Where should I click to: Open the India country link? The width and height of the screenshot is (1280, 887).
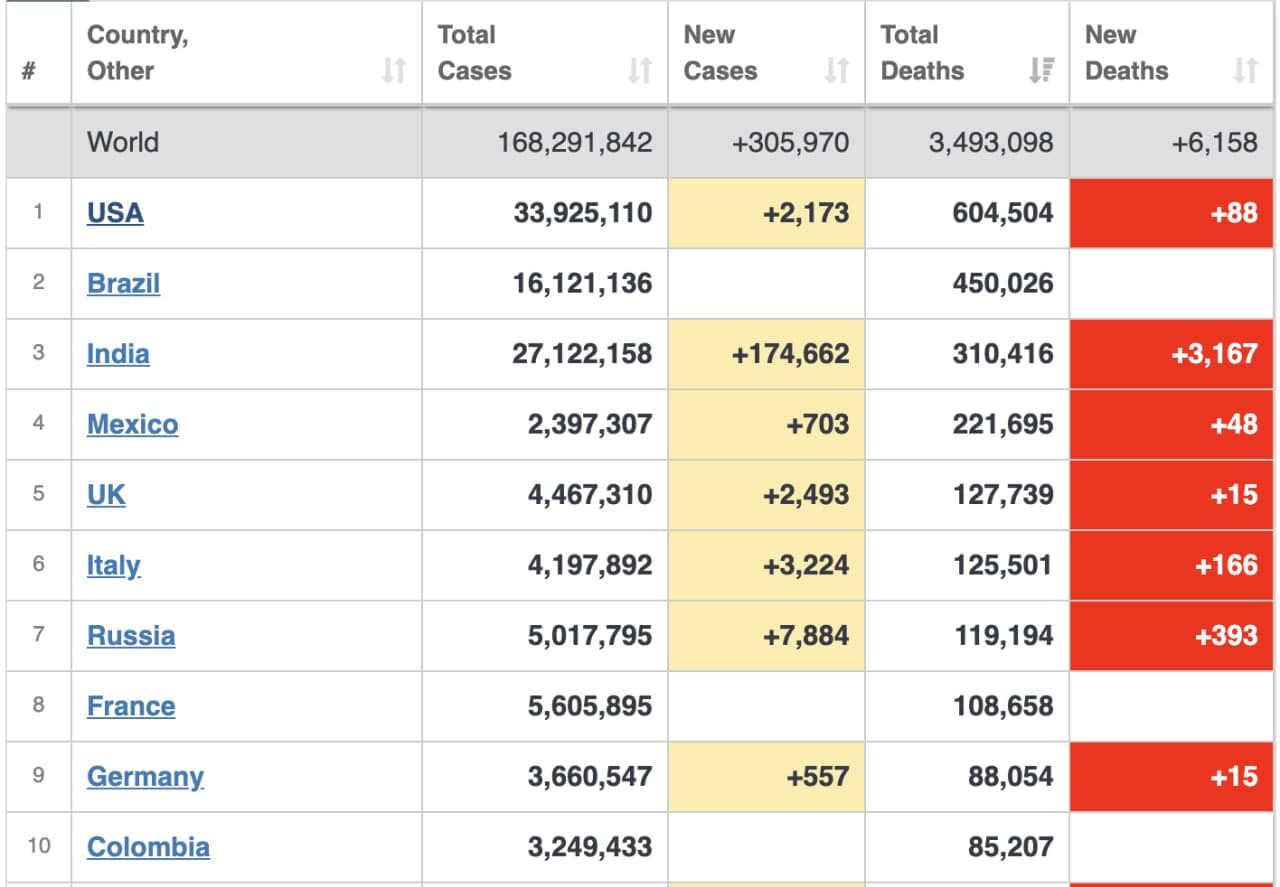118,354
